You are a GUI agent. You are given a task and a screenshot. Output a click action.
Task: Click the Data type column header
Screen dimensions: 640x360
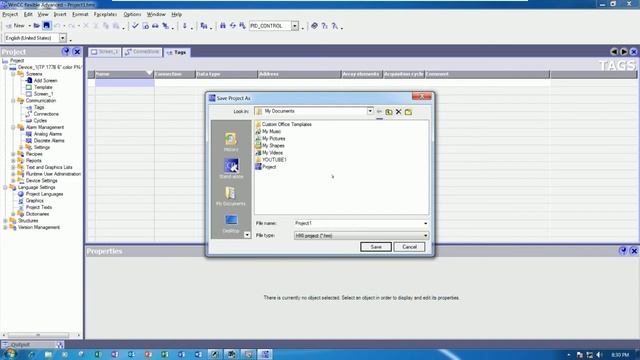[226, 74]
